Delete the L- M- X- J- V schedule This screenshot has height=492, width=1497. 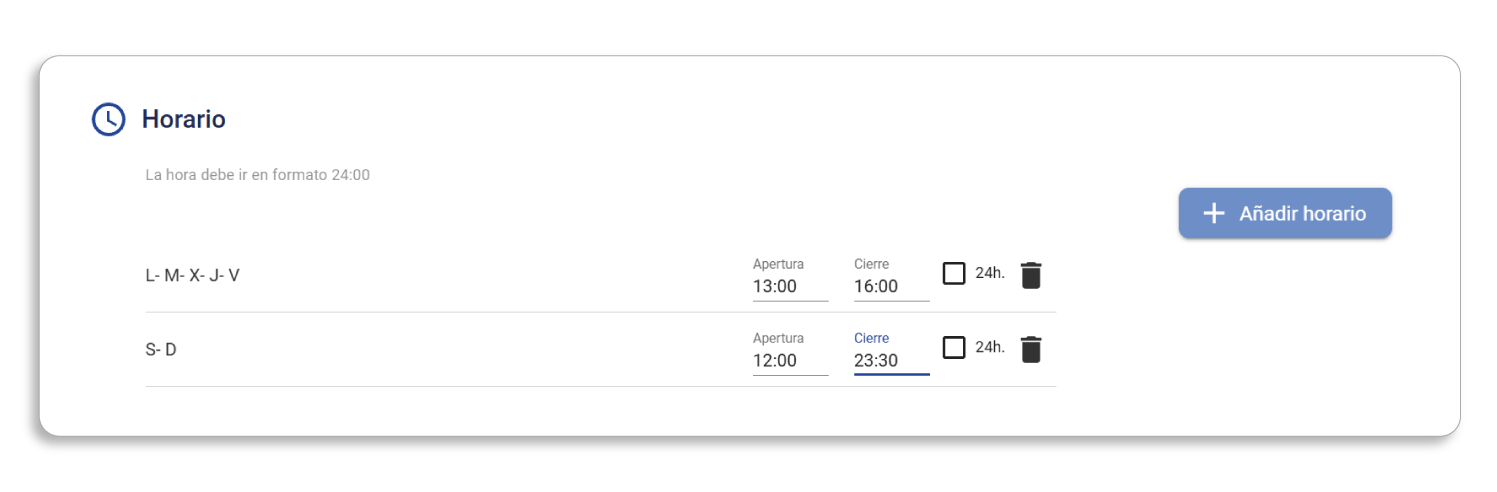(x=1031, y=275)
